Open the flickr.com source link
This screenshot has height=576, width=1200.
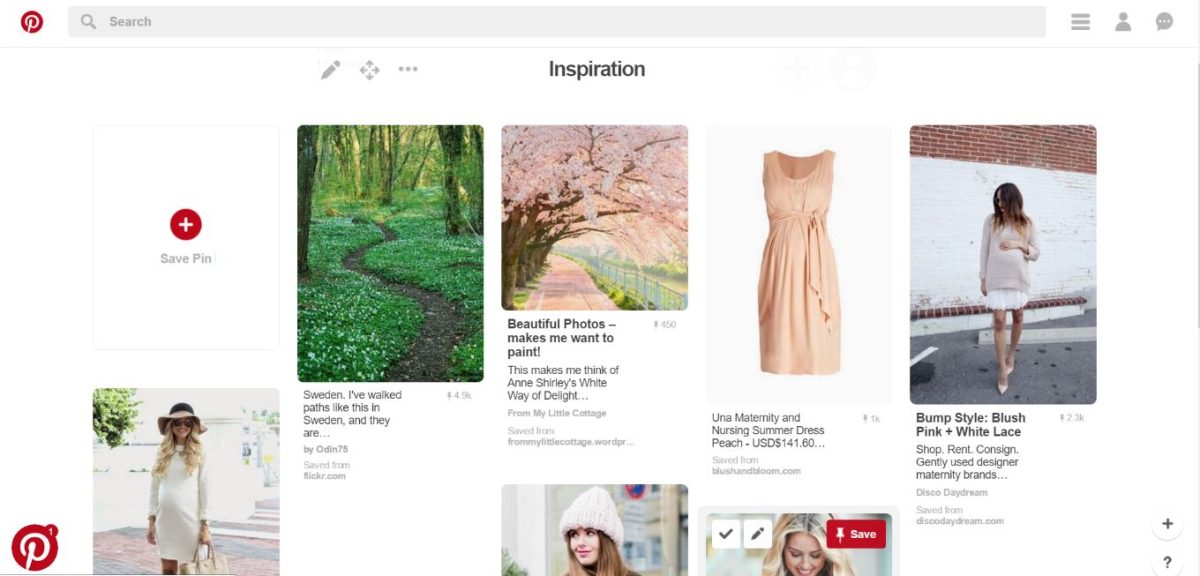(x=324, y=476)
